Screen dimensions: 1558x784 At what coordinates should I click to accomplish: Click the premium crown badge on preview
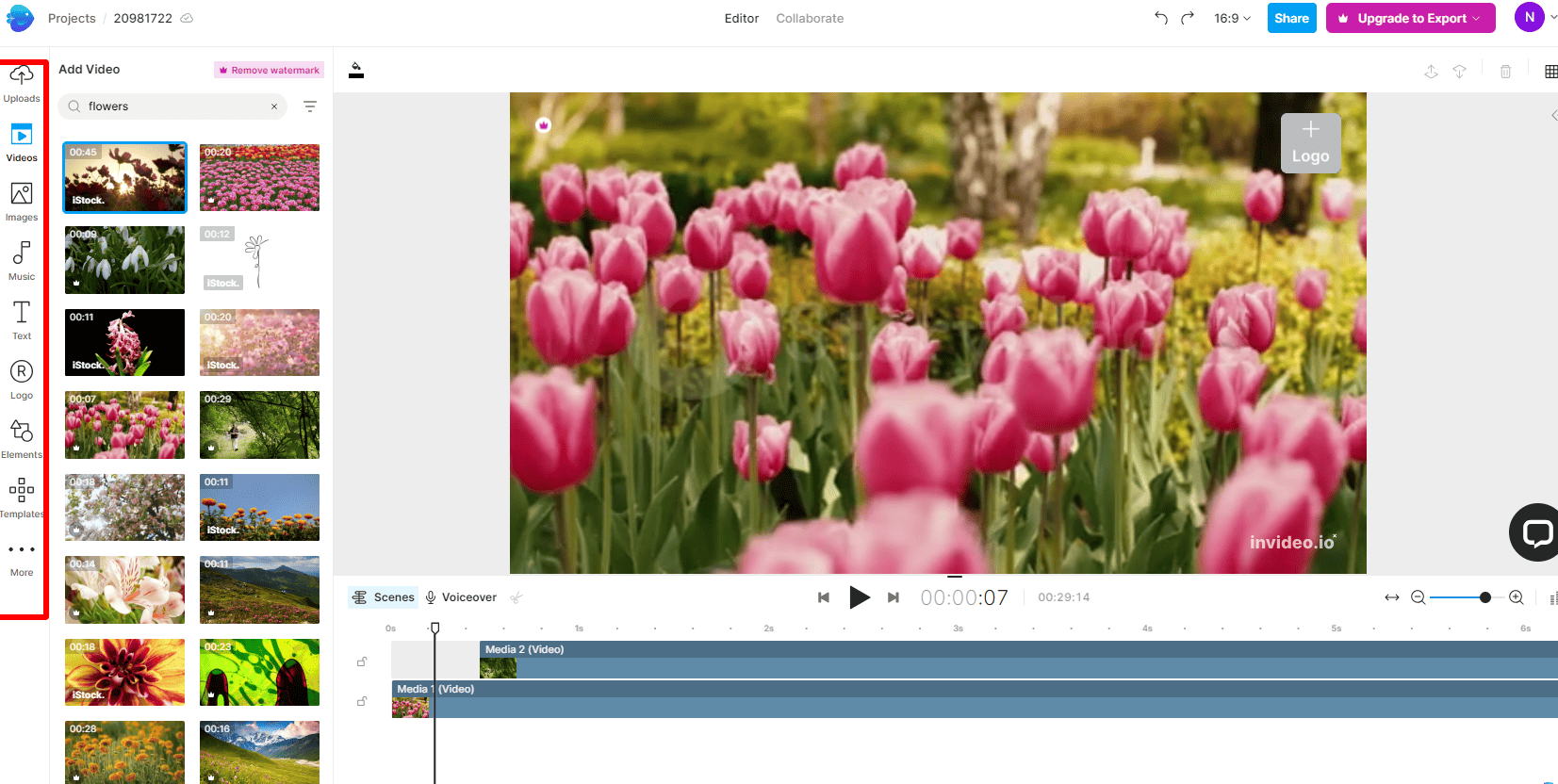tap(544, 125)
